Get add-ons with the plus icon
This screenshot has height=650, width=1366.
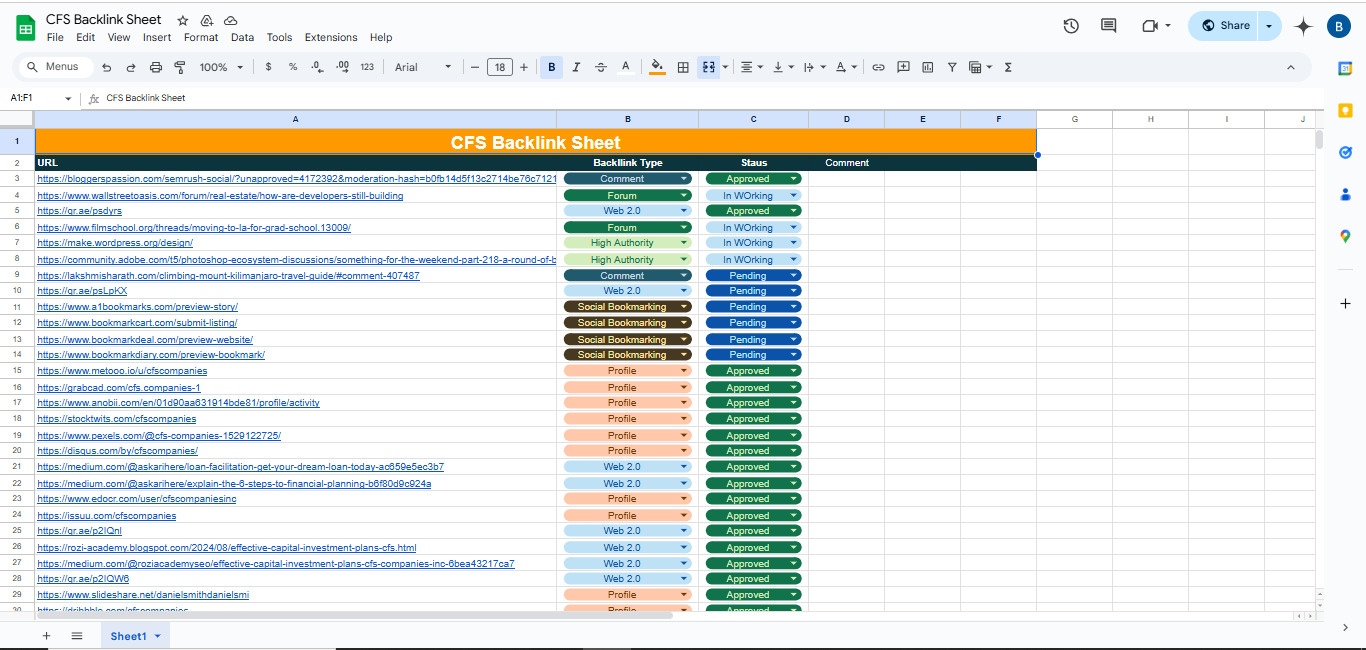click(1345, 303)
